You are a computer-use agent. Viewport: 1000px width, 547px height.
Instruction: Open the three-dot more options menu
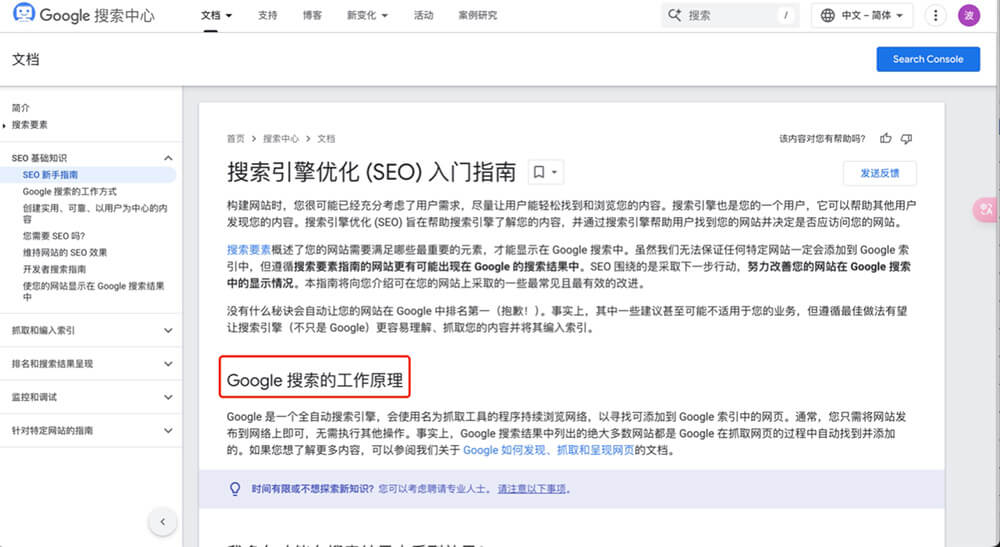point(936,15)
